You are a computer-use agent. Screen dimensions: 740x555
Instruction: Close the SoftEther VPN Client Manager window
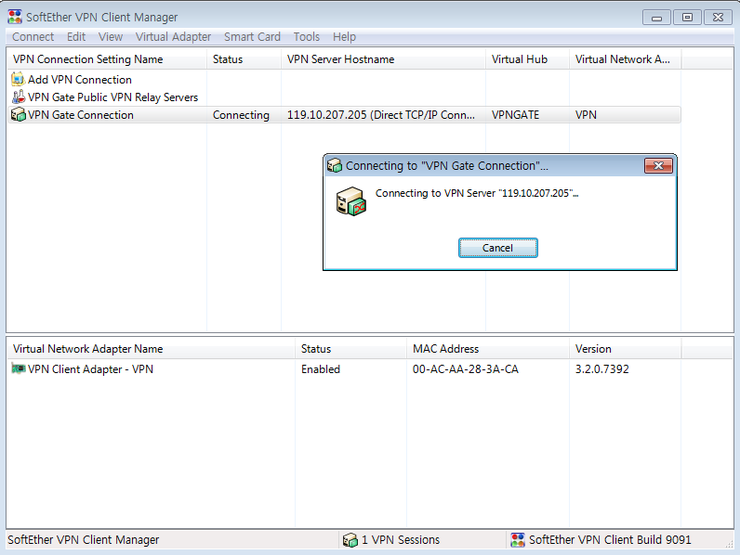coord(718,17)
